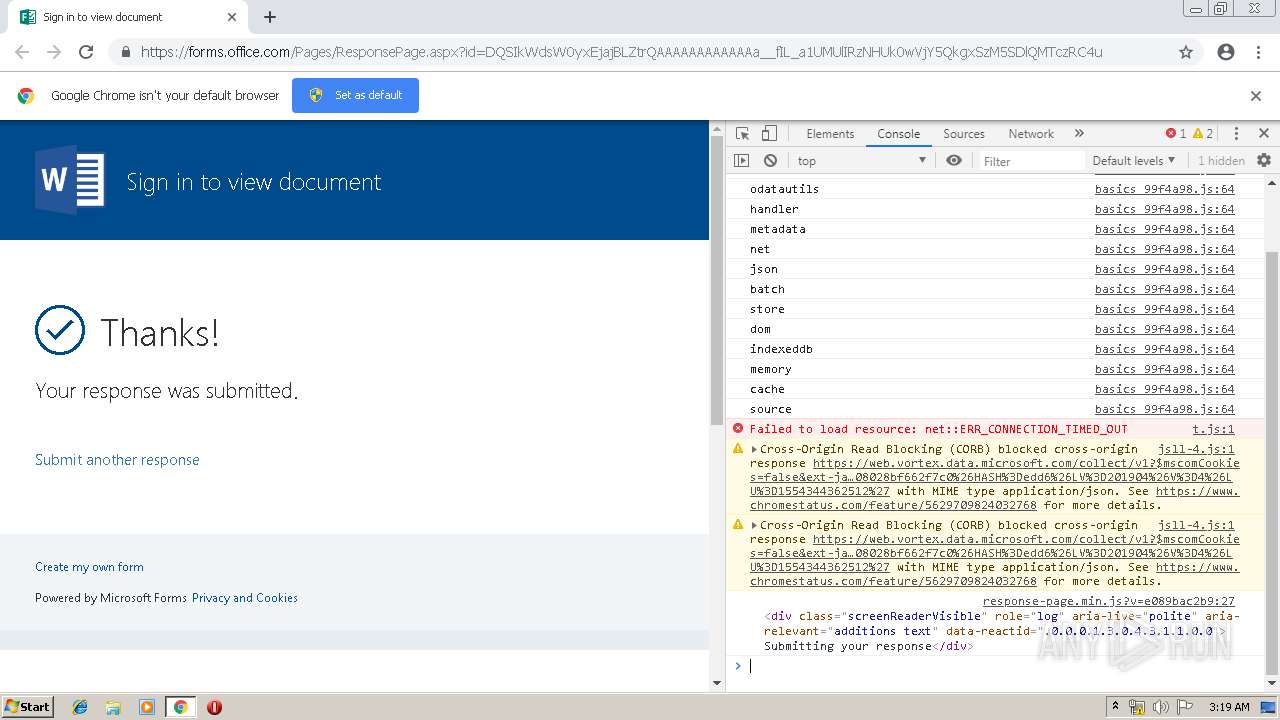The image size is (1280, 720).
Task: Switch to the Console tab
Action: click(x=898, y=133)
